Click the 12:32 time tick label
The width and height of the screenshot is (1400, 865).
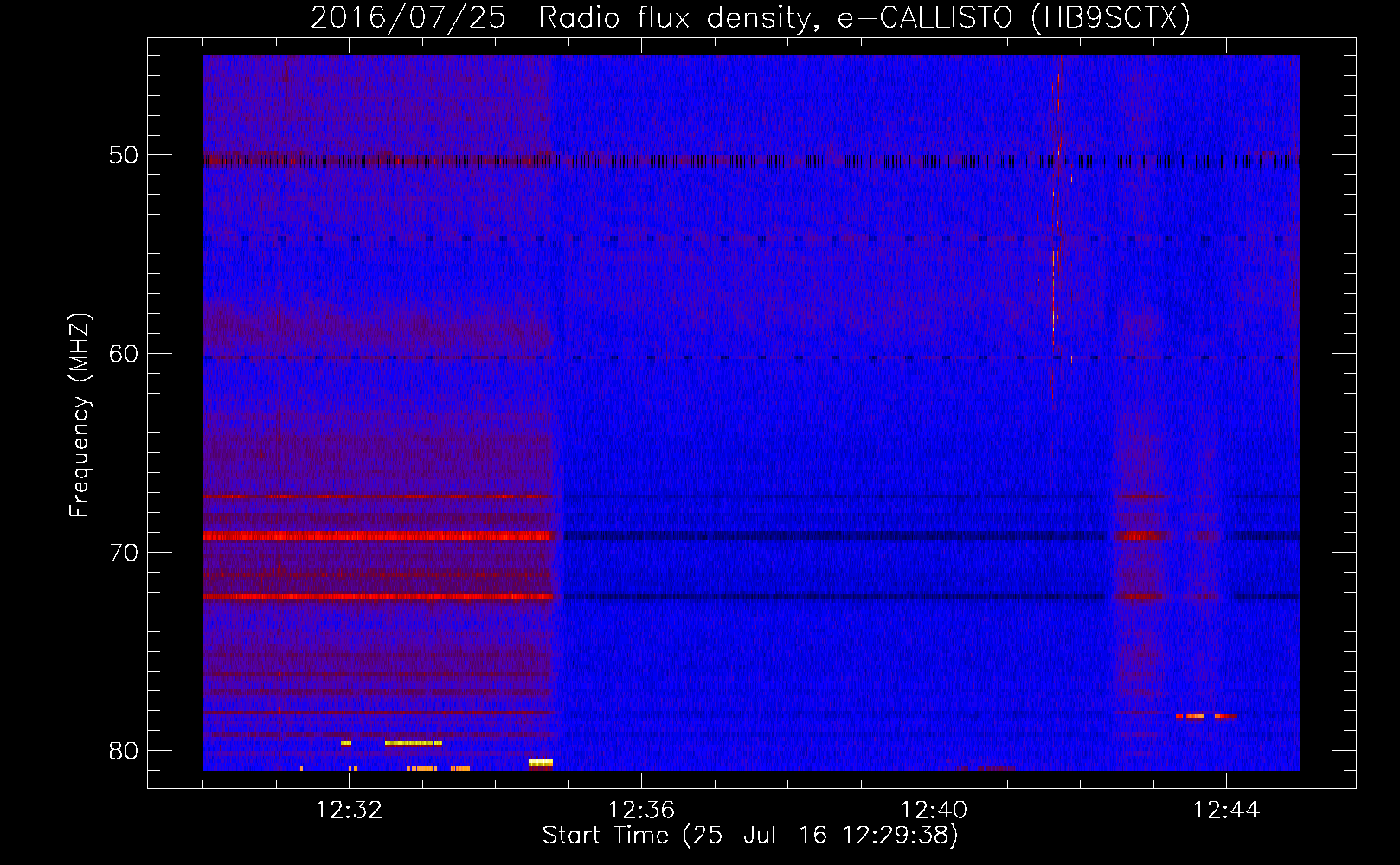tap(349, 811)
